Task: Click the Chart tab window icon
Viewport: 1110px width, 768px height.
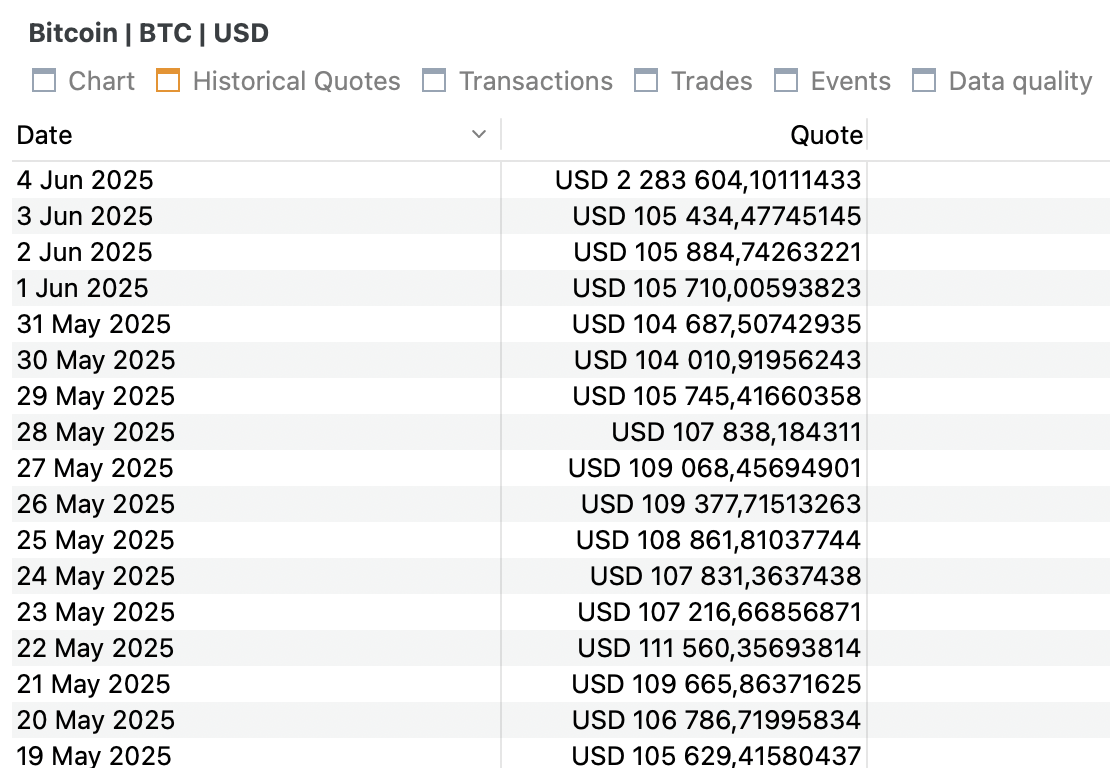Action: [x=44, y=81]
